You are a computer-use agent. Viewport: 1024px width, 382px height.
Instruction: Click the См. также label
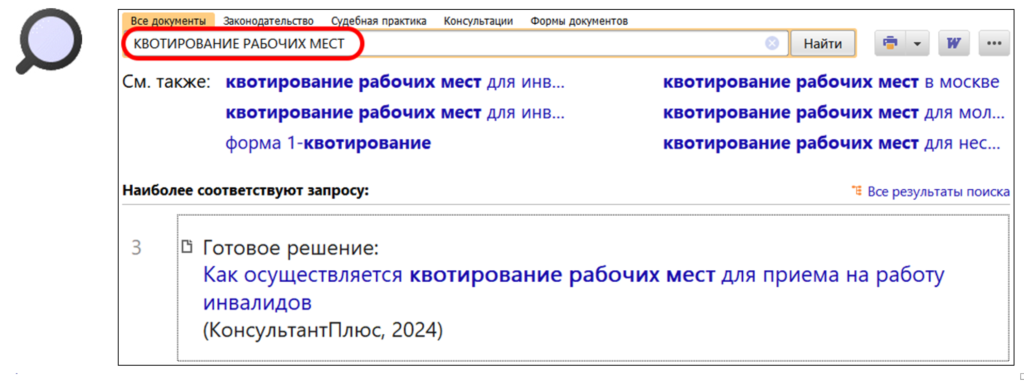pos(167,82)
